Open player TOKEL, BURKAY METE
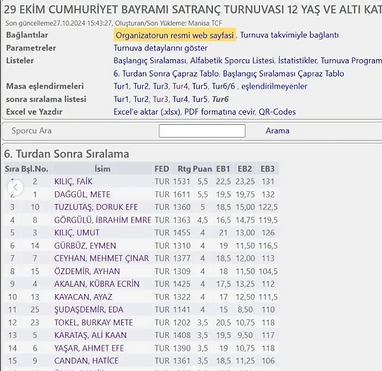The image size is (382, 371). click(x=94, y=323)
